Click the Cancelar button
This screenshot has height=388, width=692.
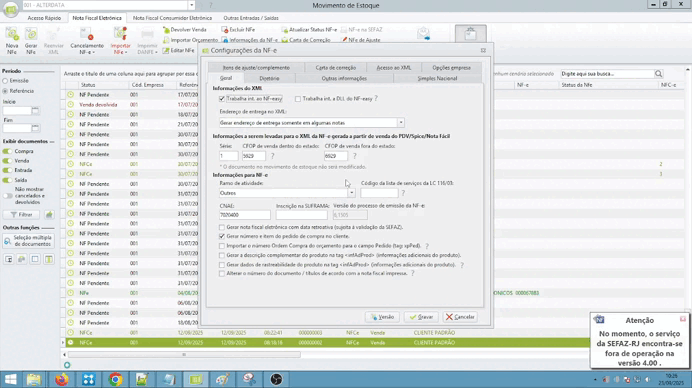pos(460,317)
